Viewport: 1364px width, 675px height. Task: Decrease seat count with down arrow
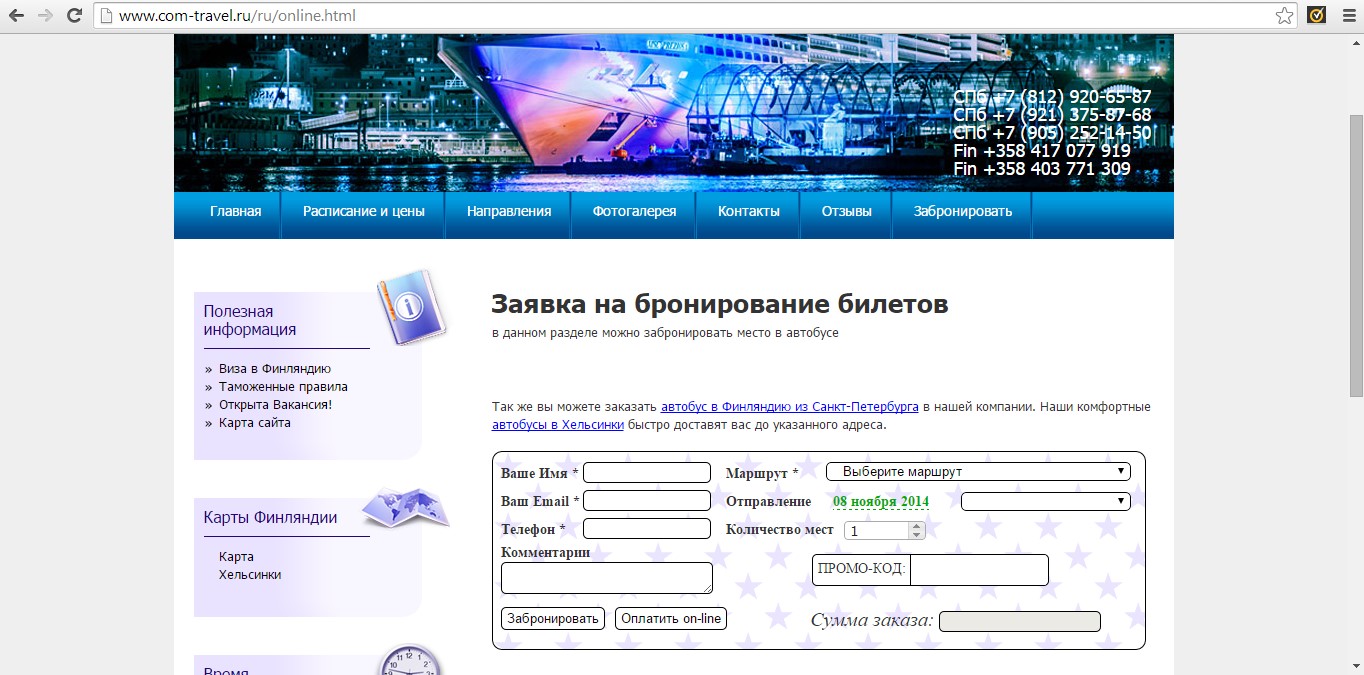917,536
